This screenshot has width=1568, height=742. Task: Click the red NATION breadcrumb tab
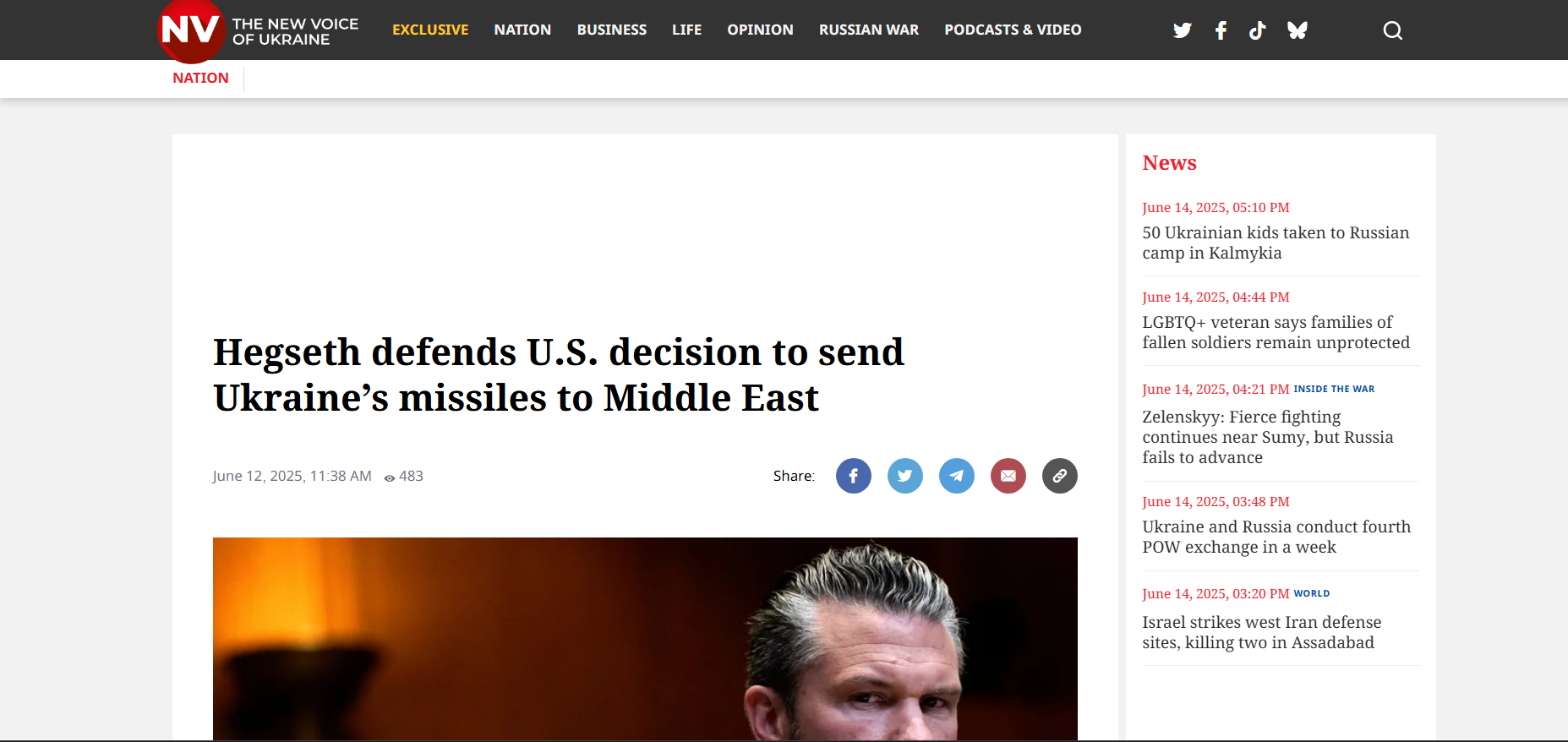click(x=200, y=78)
